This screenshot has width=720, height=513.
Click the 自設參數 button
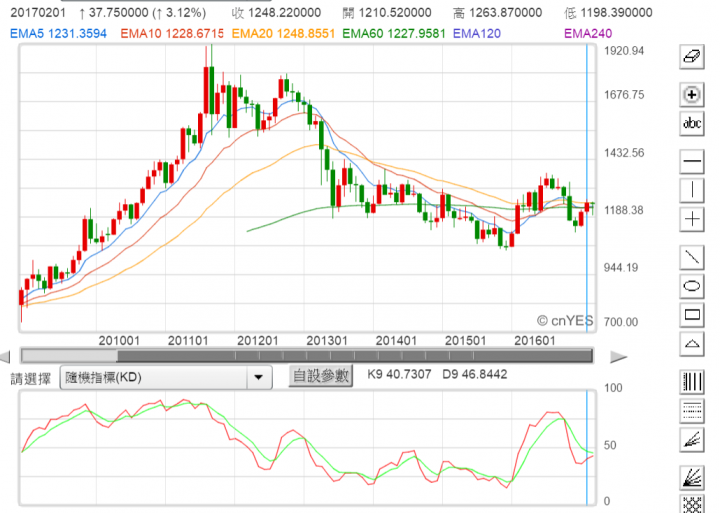pyautogui.click(x=320, y=376)
